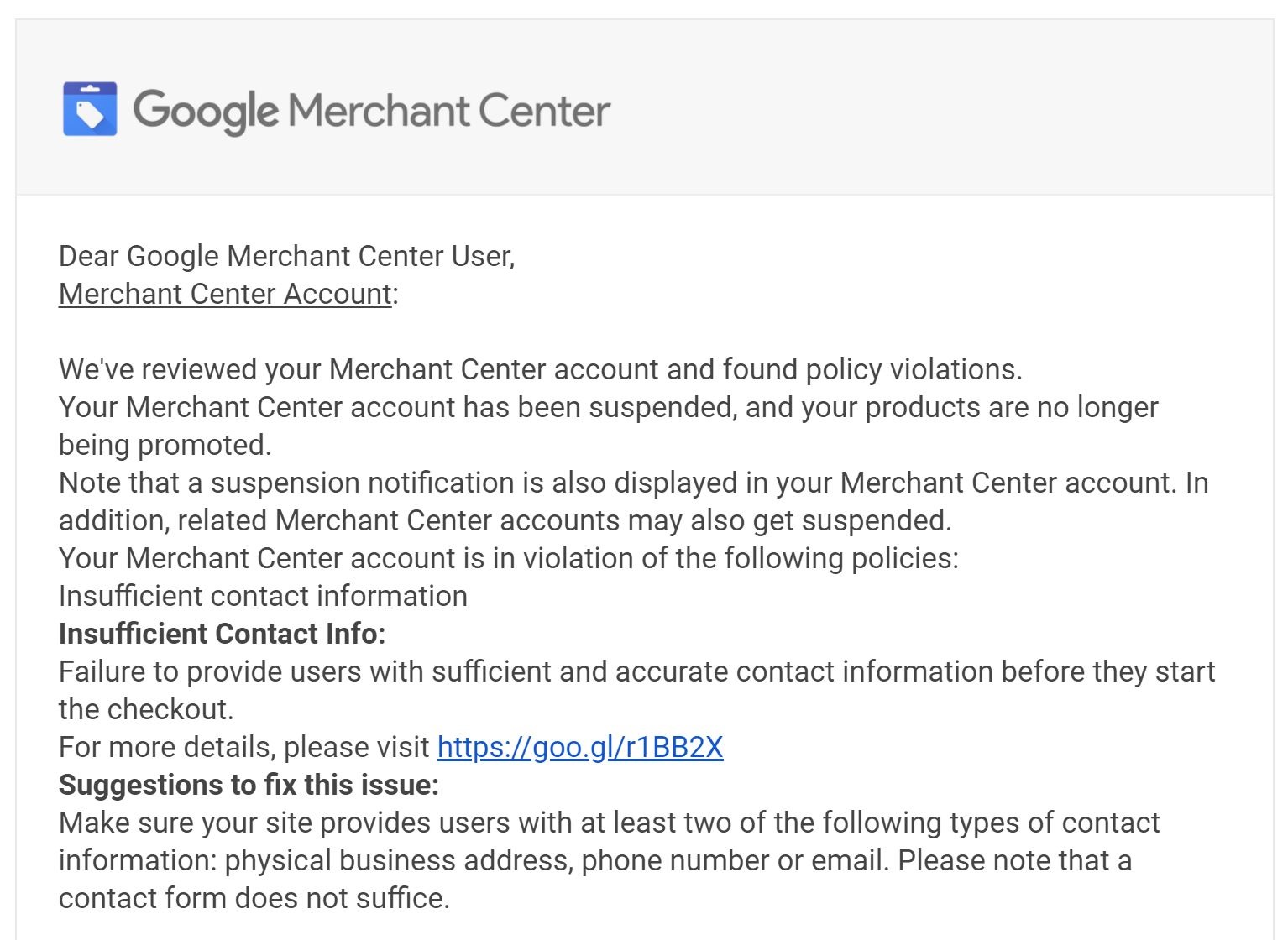Open the underlined Merchant Center Account link
The height and width of the screenshot is (940, 1288).
tap(225, 294)
